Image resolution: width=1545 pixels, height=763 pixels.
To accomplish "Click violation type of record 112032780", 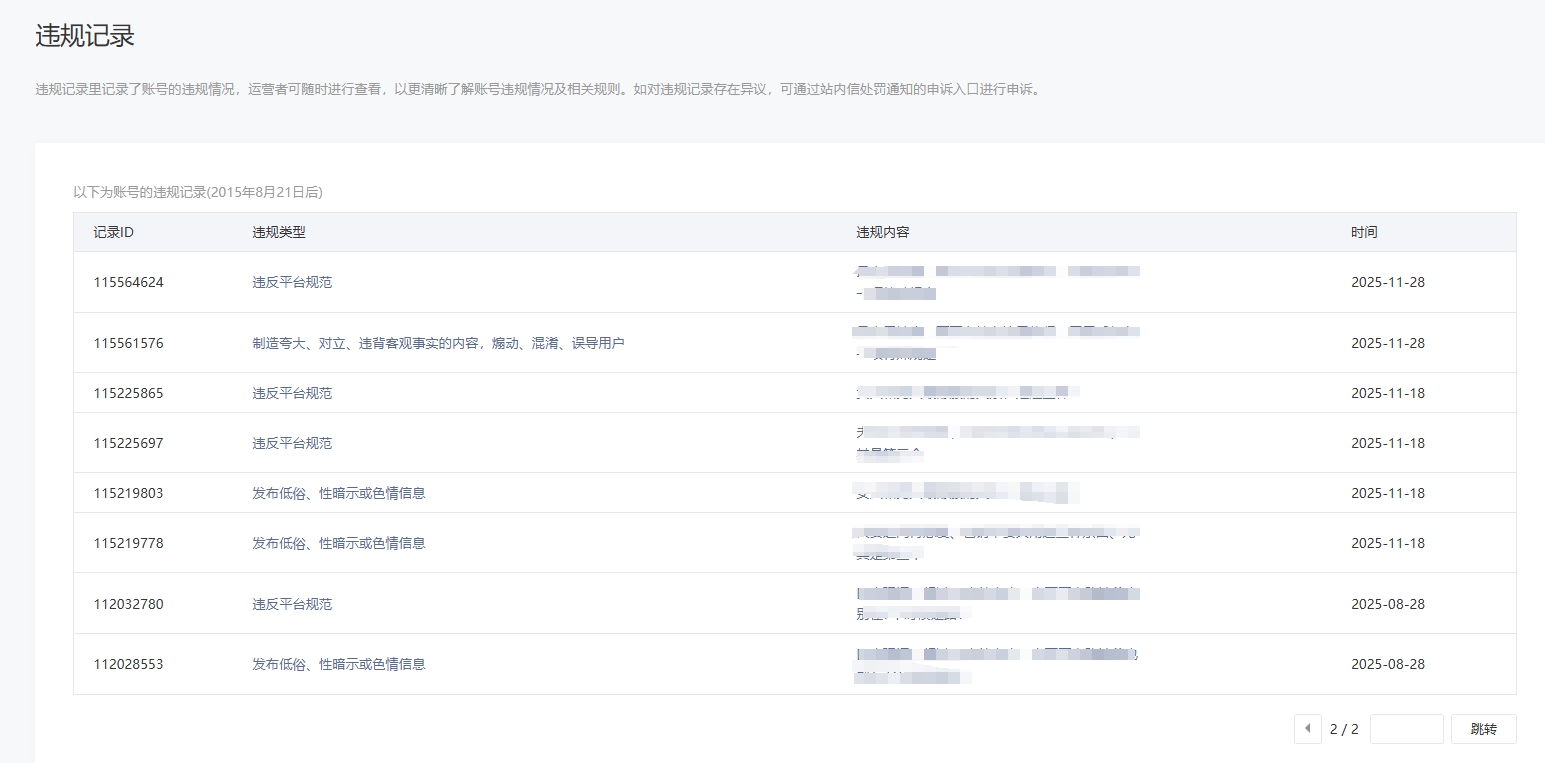I will (292, 604).
